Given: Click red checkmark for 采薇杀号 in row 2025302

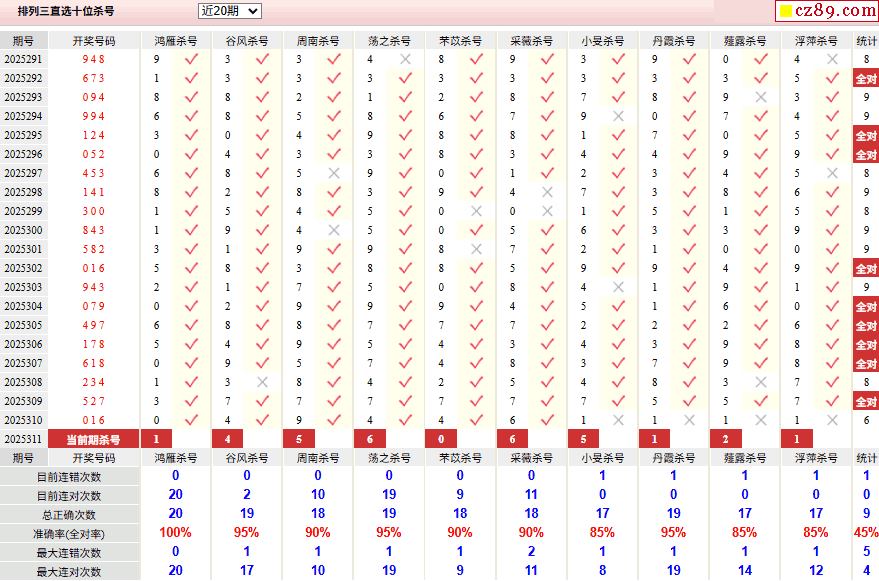Looking at the screenshot, I should [547, 268].
